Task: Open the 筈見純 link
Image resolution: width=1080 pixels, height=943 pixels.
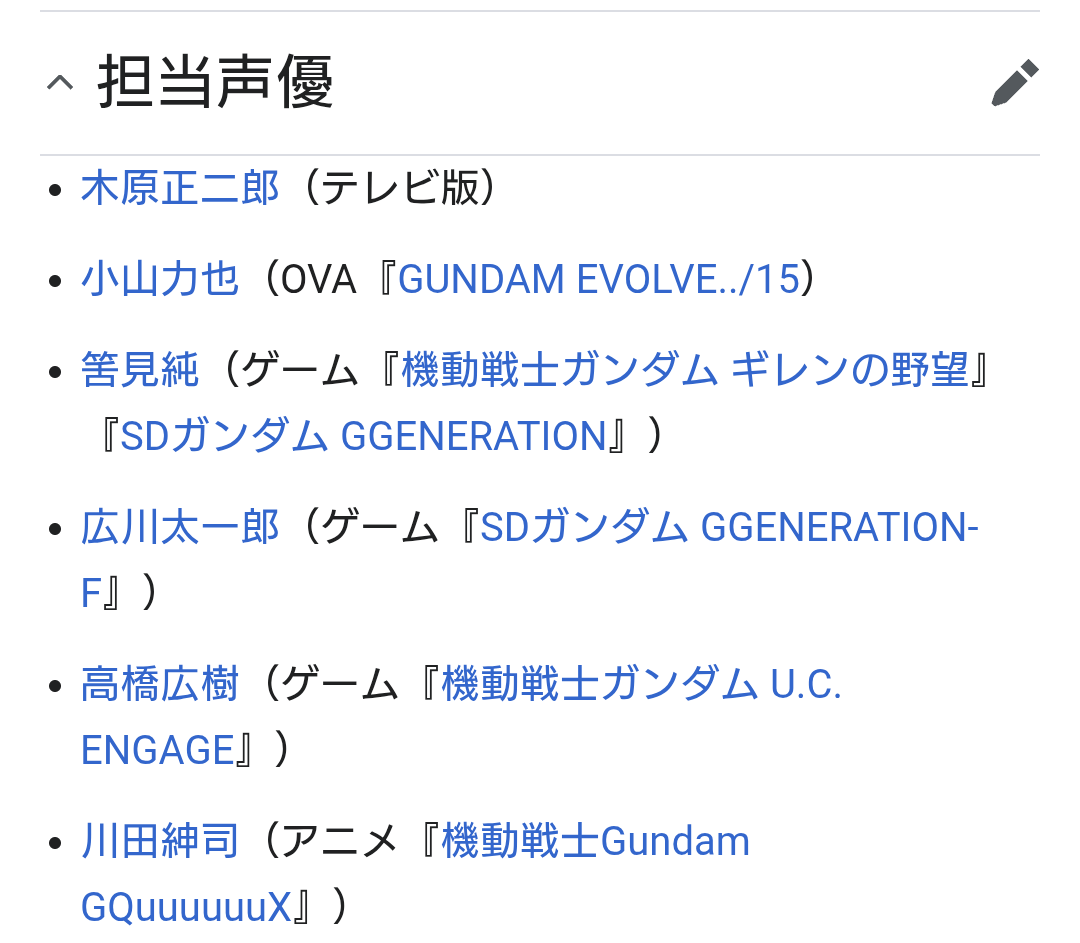Action: click(140, 370)
